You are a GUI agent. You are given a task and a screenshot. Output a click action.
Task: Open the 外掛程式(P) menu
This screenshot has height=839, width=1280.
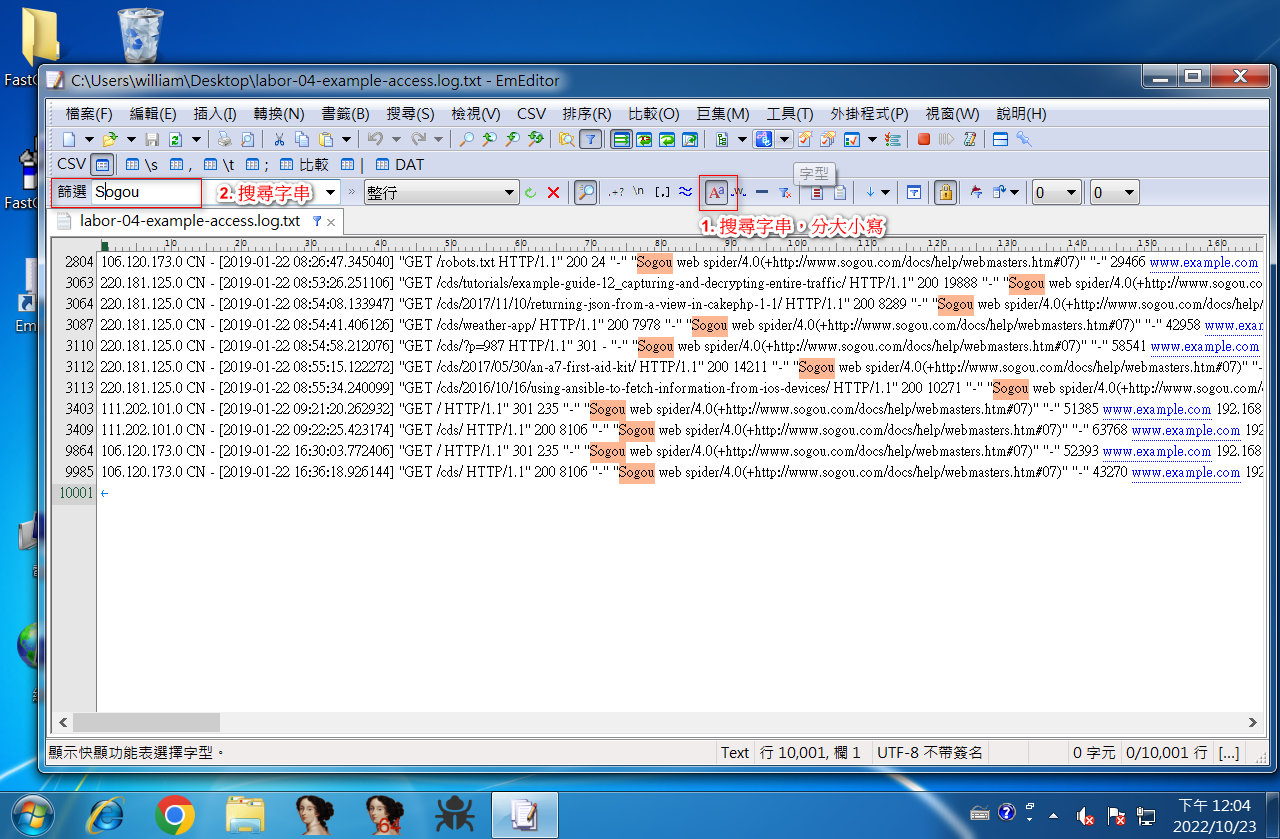tap(869, 114)
